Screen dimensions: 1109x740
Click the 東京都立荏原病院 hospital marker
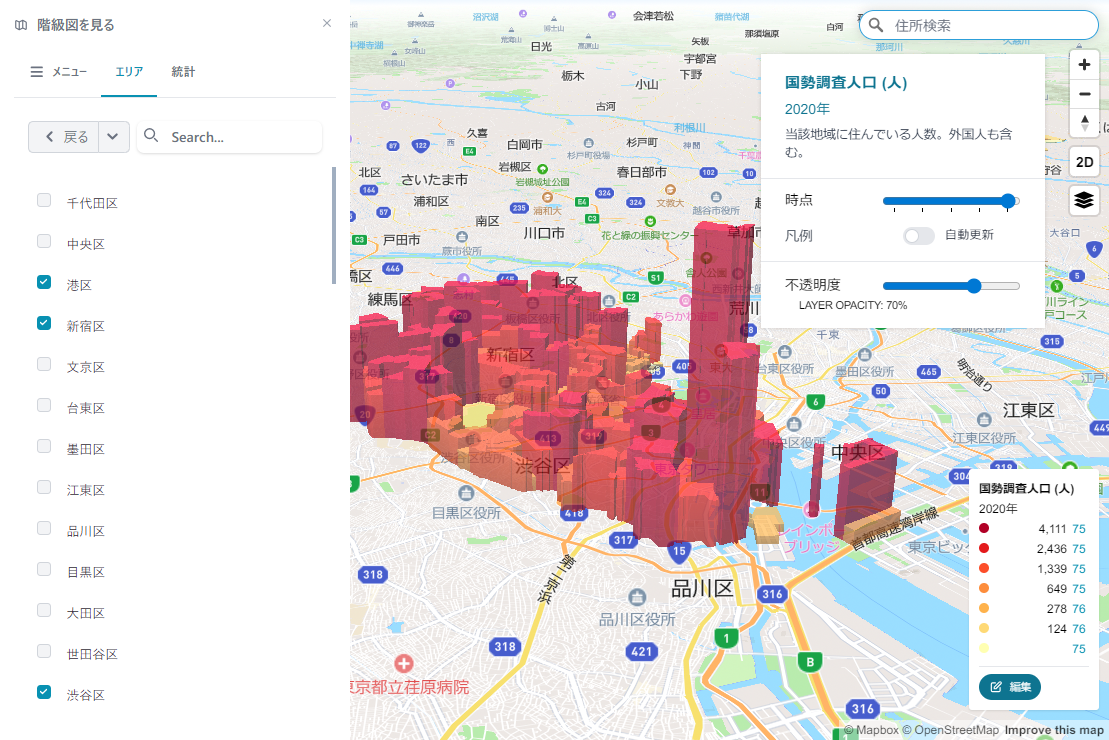404,664
